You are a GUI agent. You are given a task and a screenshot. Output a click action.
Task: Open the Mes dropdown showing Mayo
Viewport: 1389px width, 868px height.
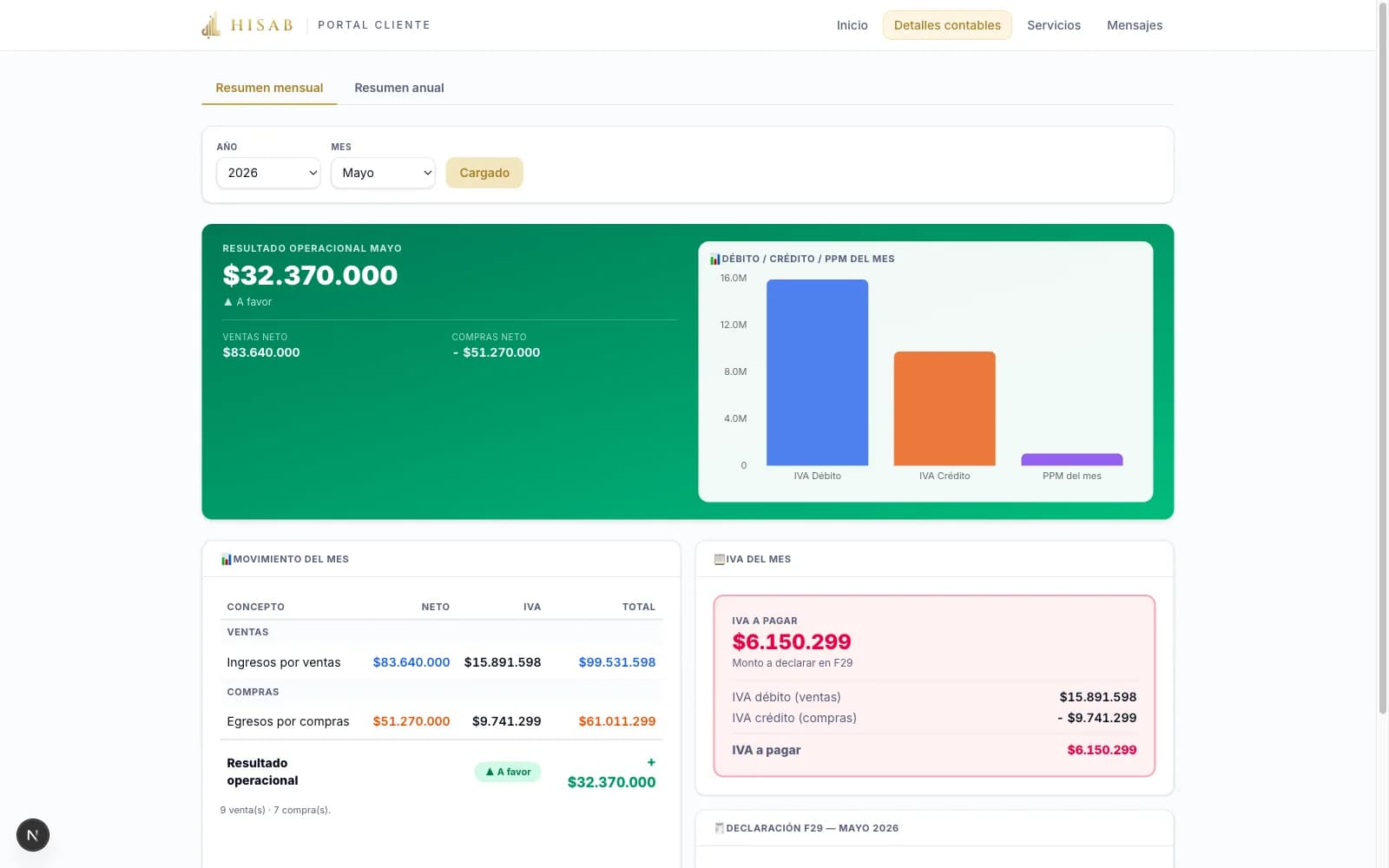click(x=383, y=173)
